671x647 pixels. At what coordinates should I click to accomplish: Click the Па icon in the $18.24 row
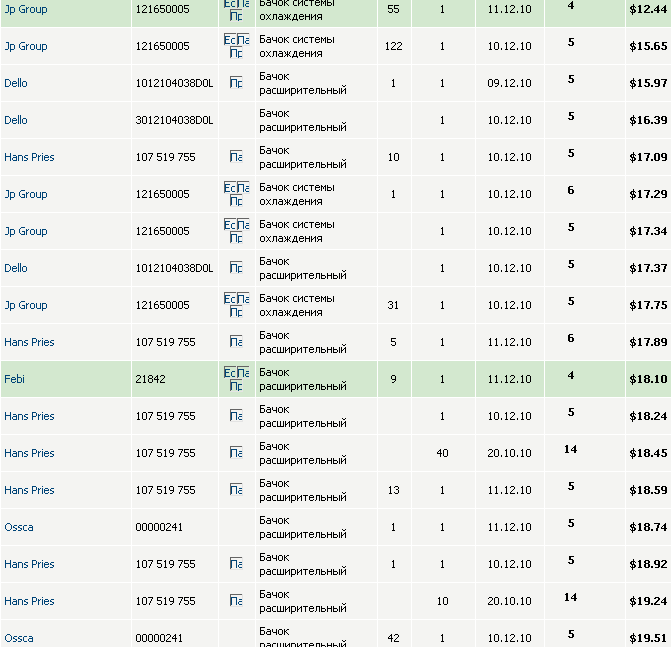pyautogui.click(x=236, y=416)
